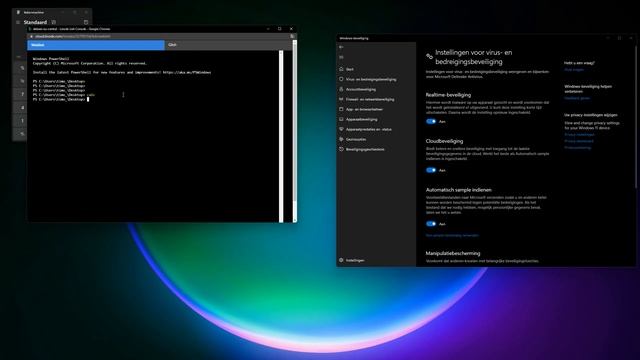Image resolution: width=640 pixels, height=360 pixels.
Task: Turn off Realtime-beveiliging toggle
Action: [431, 122]
